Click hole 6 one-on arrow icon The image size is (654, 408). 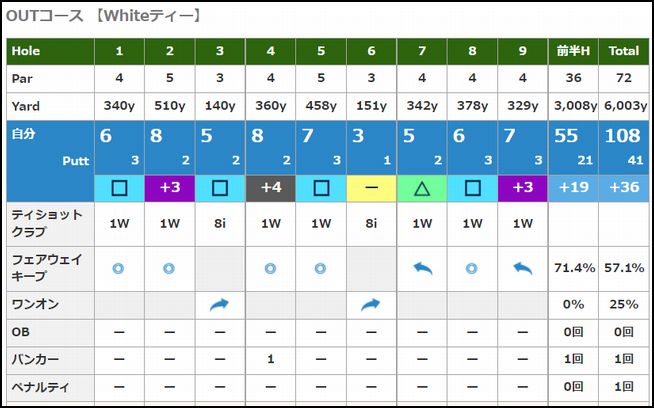pos(371,305)
